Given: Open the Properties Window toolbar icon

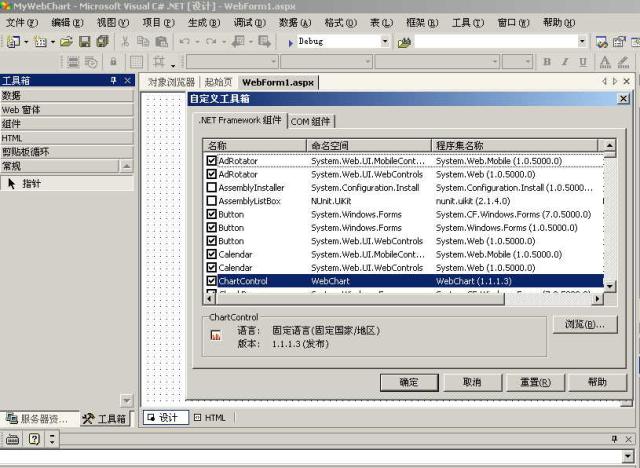Looking at the screenshot, I should coord(619,42).
